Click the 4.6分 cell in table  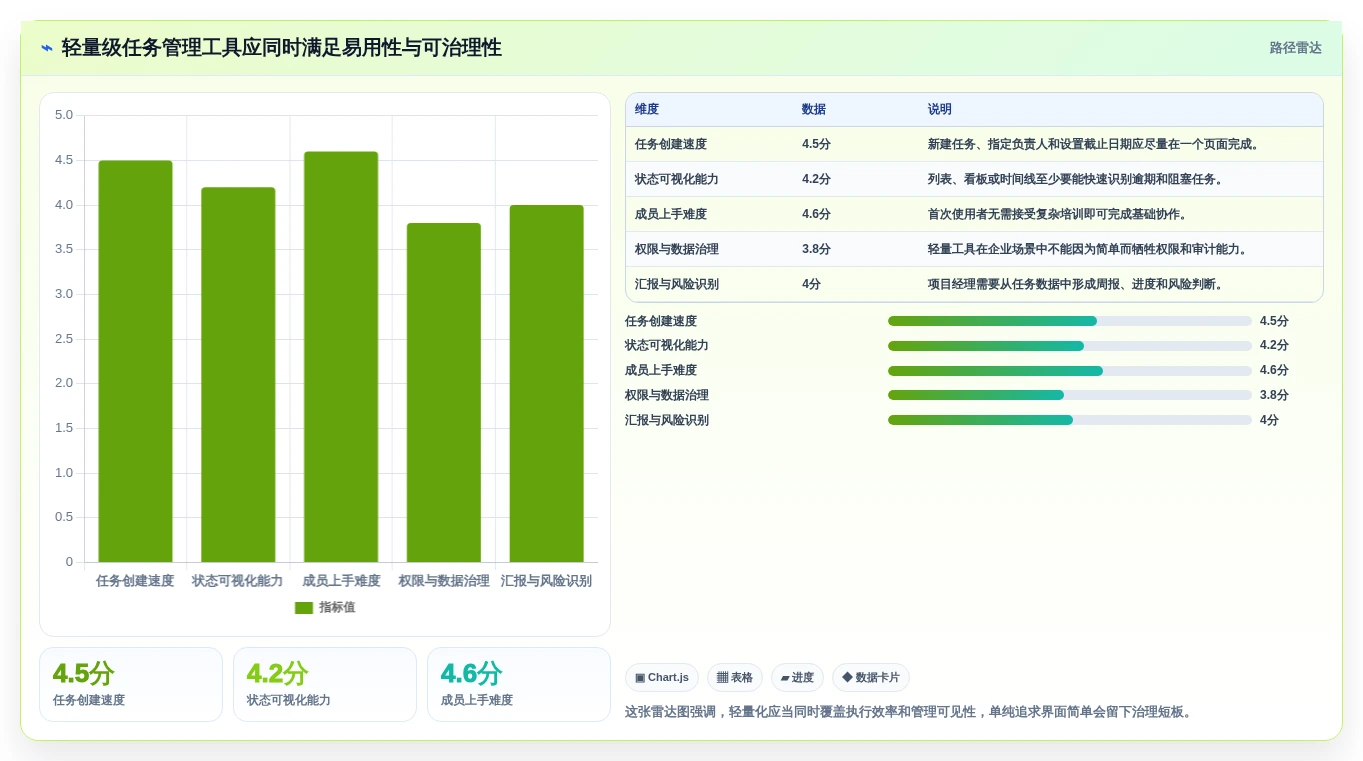pyautogui.click(x=816, y=214)
